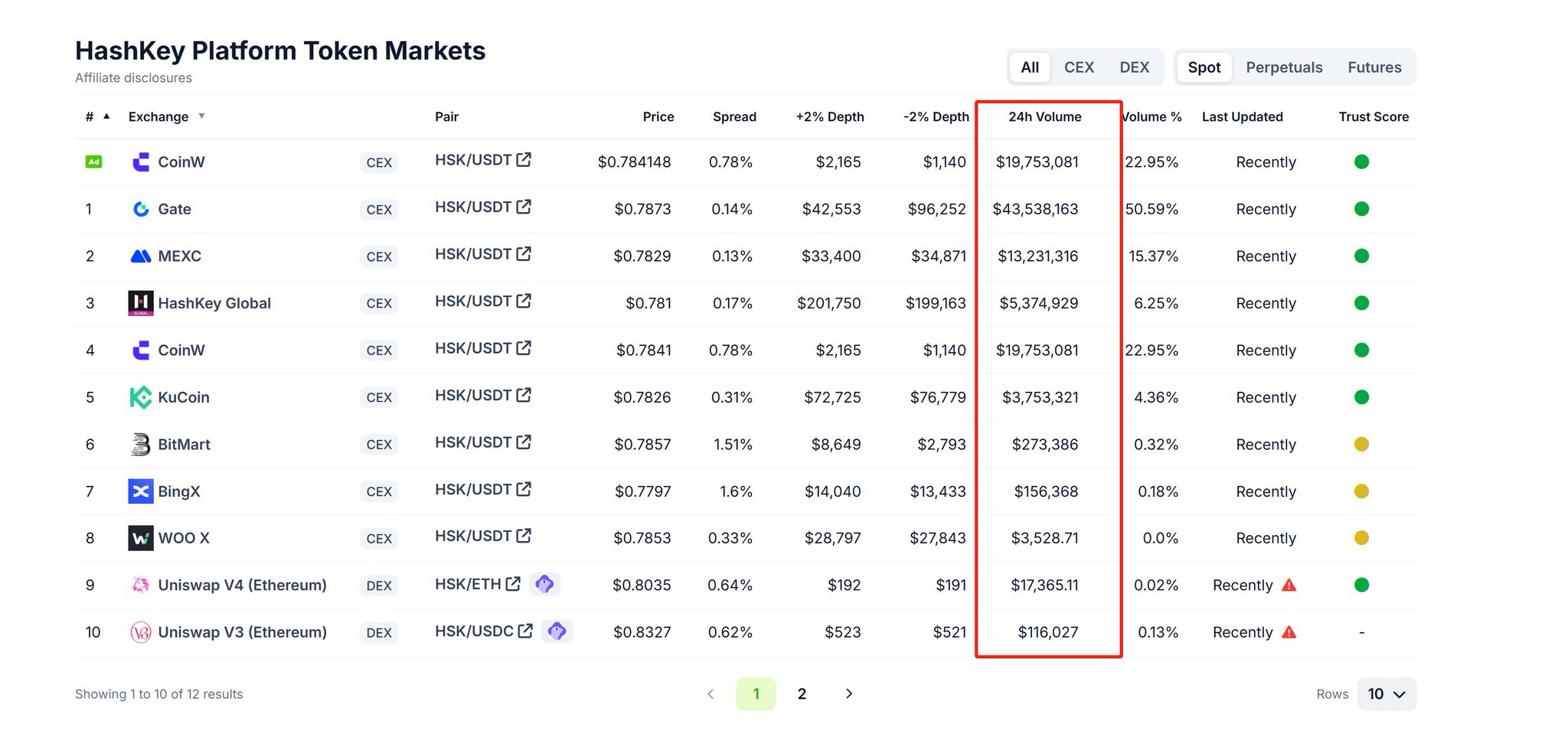
Task: Click yellow trust score dot for BitMart
Action: click(x=1361, y=445)
